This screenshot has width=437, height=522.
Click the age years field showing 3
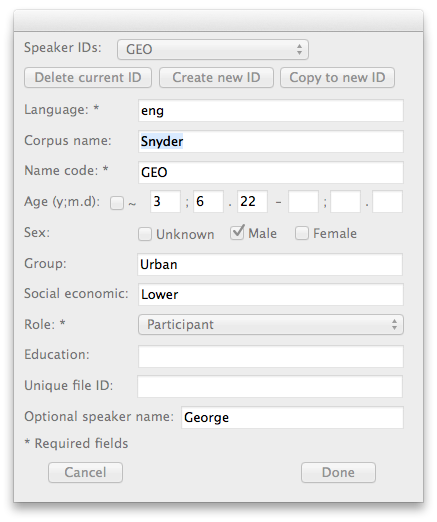point(165,201)
